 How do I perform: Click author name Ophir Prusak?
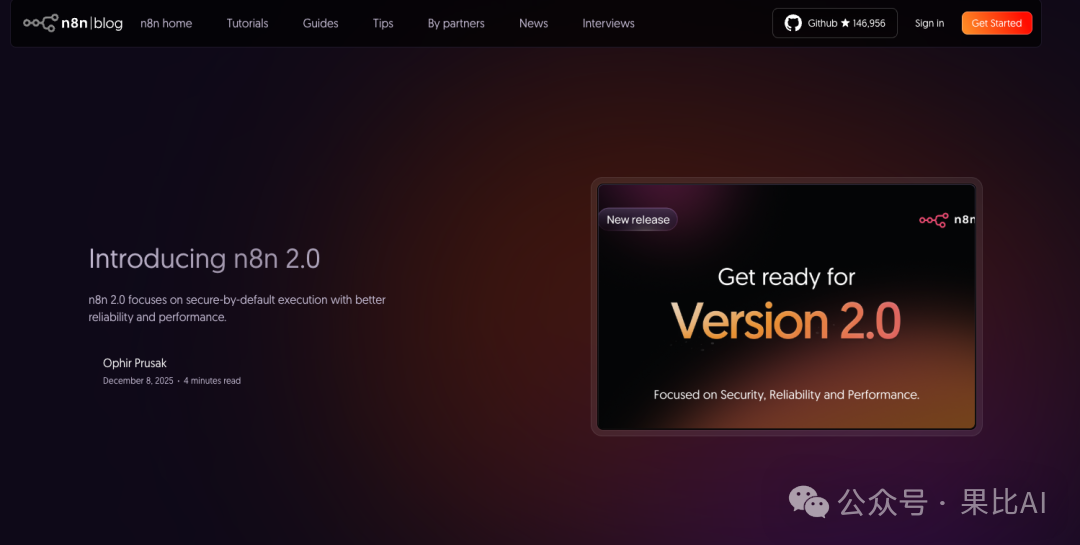click(x=134, y=363)
